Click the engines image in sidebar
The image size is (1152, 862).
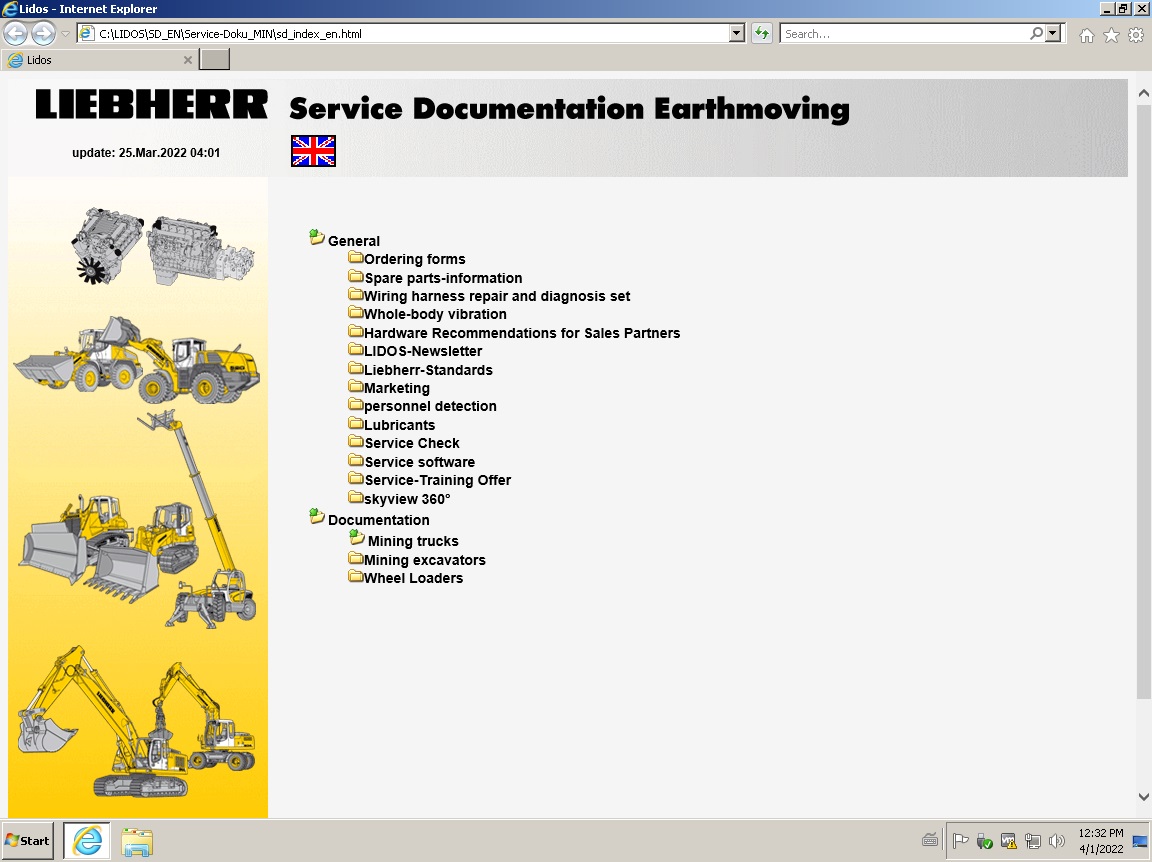click(x=164, y=246)
